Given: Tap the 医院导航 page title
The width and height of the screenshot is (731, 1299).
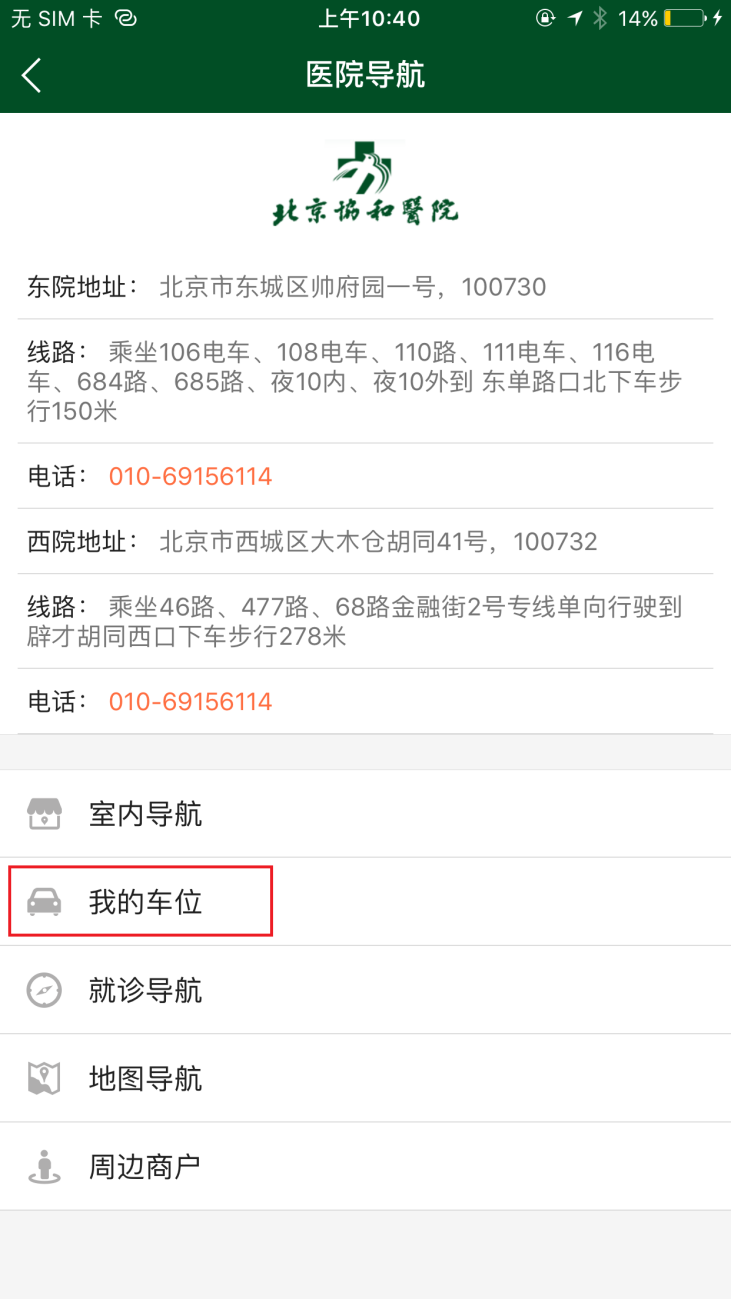Looking at the screenshot, I should pyautogui.click(x=365, y=75).
